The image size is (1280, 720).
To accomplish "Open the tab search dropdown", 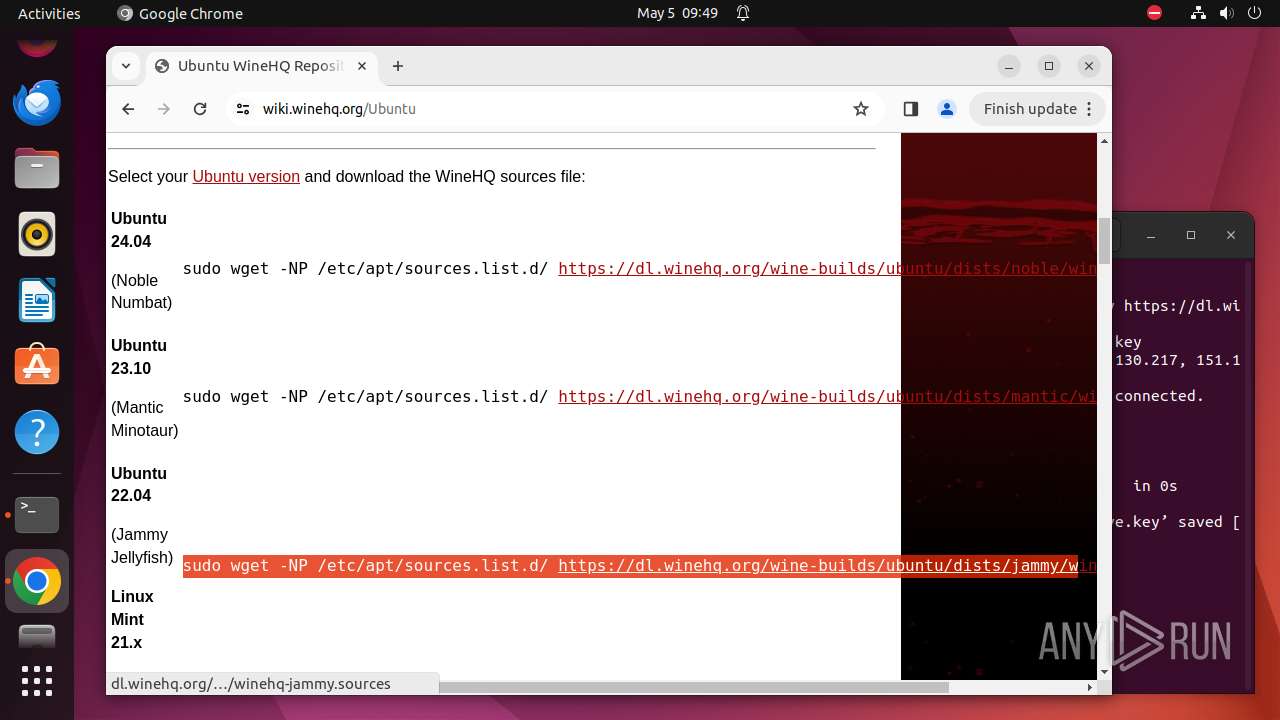I will pyautogui.click(x=126, y=66).
